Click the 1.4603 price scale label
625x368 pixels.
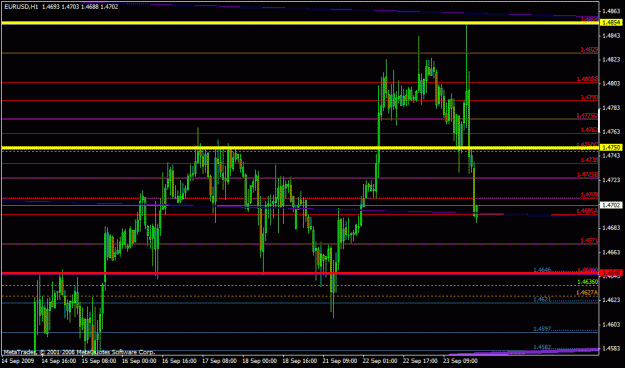tap(611, 325)
